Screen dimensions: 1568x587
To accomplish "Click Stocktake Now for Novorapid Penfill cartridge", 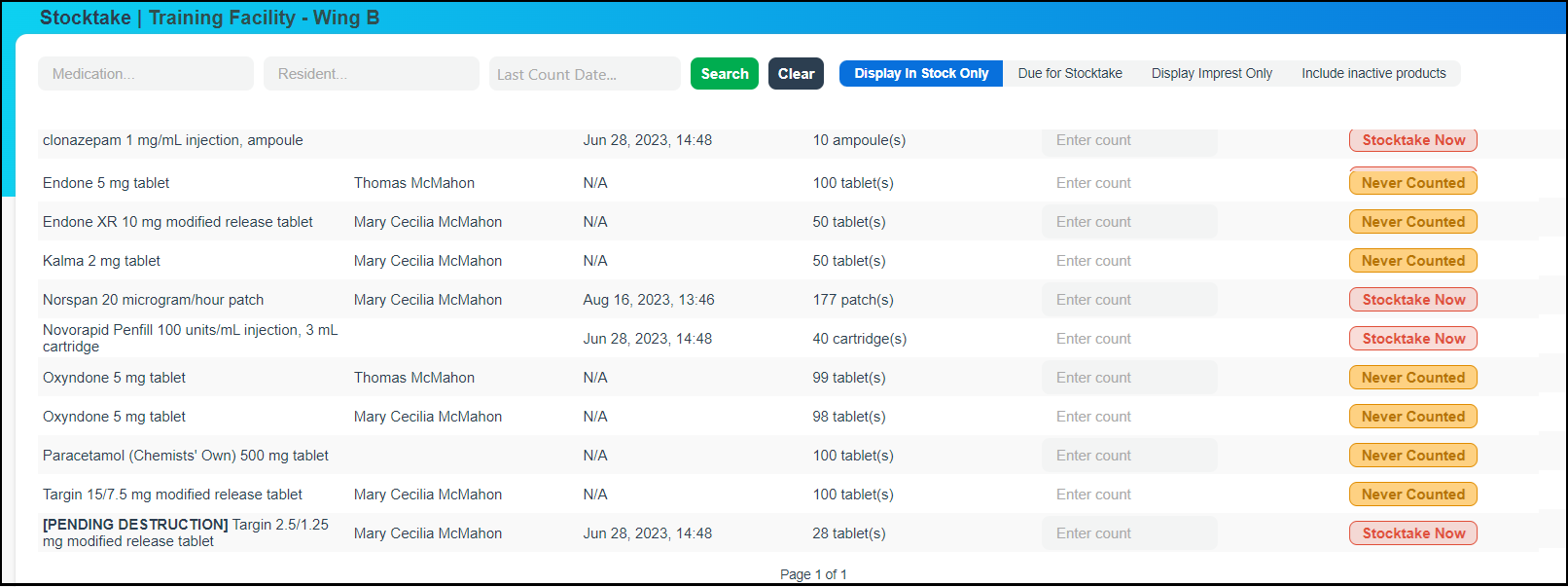I will [1412, 339].
